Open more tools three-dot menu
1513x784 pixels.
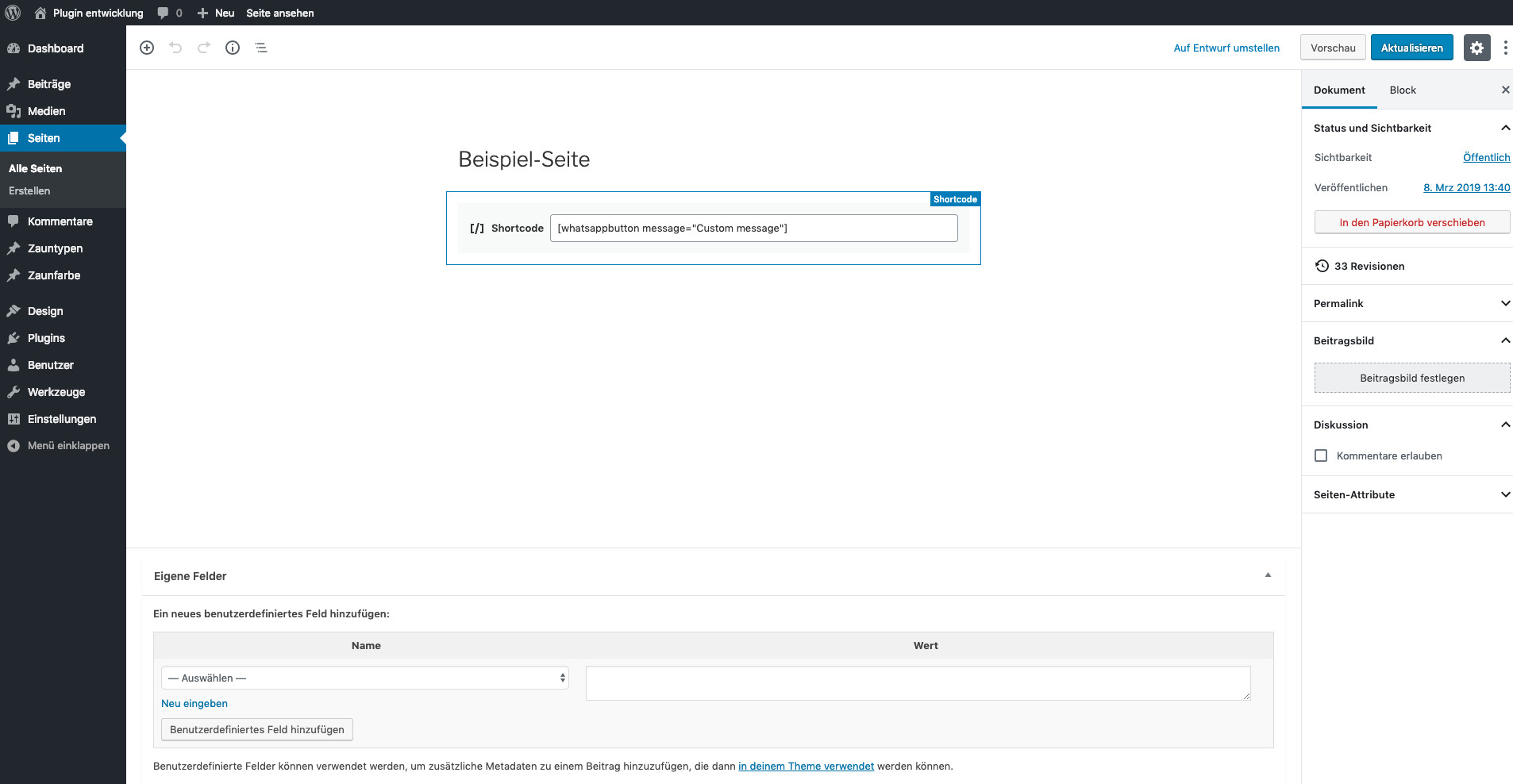click(1505, 48)
